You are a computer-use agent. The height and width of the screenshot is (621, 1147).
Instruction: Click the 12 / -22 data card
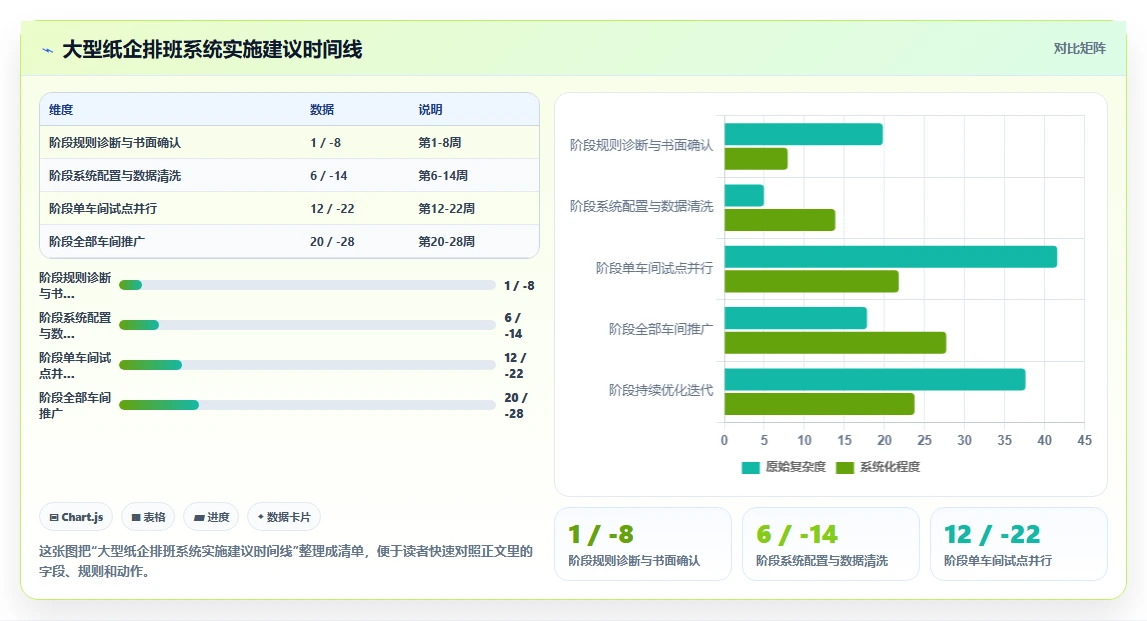tap(1018, 544)
